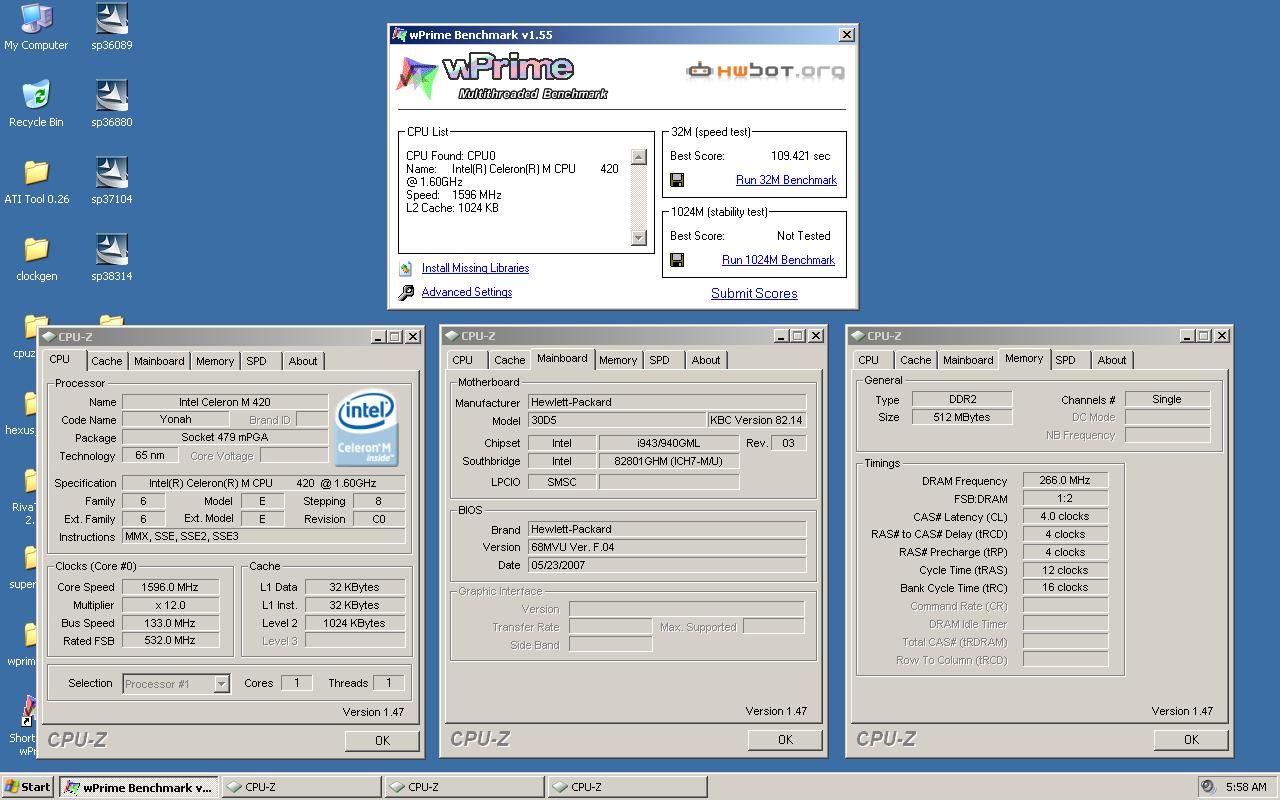Image resolution: width=1280 pixels, height=800 pixels.
Task: Switch to CPU tab in right CPU-Z
Action: pos(868,360)
